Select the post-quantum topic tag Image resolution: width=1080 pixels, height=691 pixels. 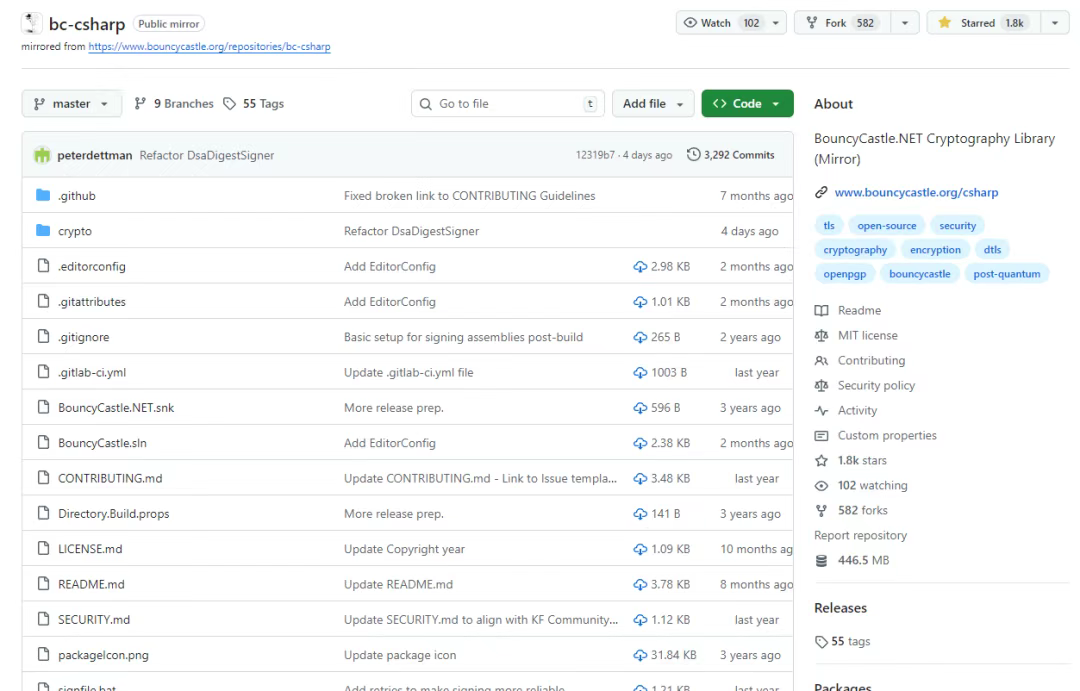click(1006, 274)
